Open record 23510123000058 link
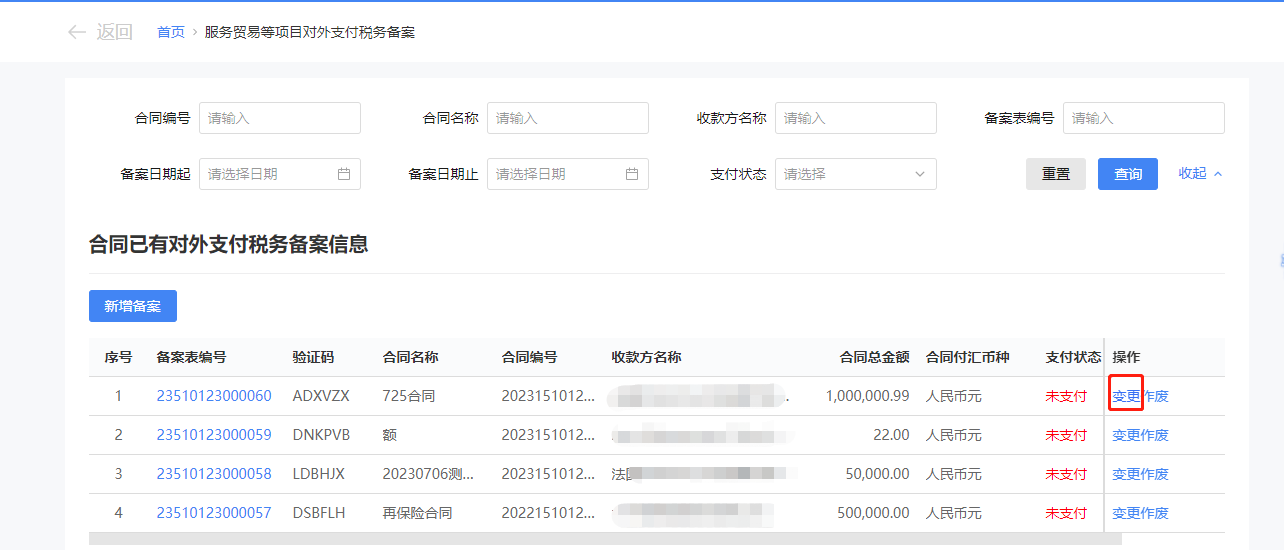 [214, 474]
